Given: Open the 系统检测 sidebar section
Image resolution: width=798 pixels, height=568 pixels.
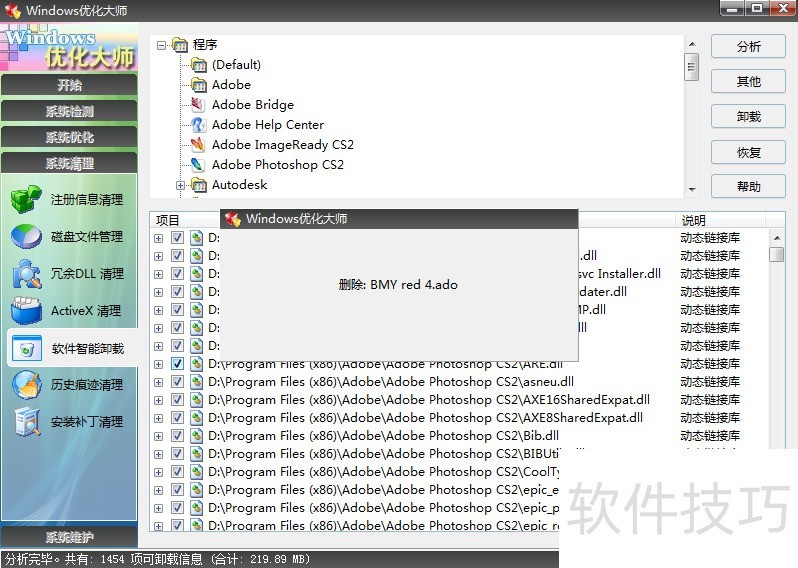Looking at the screenshot, I should point(69,111).
